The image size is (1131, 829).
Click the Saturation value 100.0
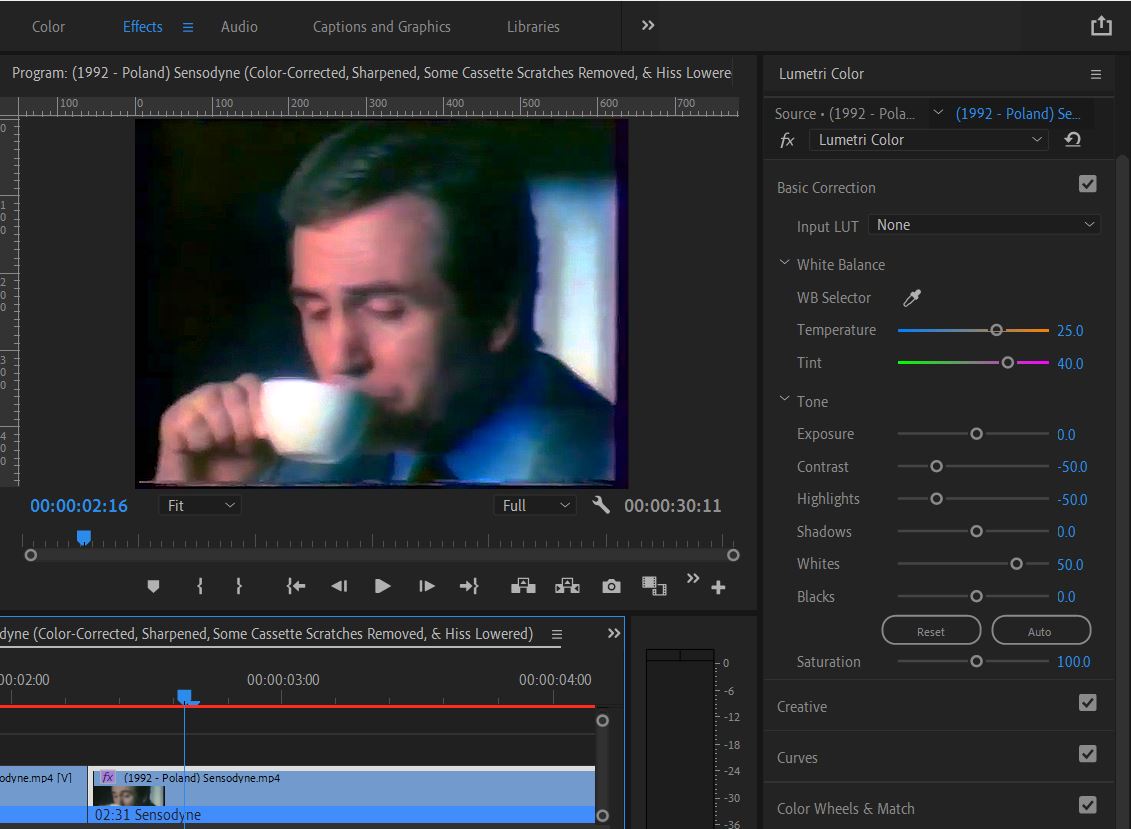[x=1073, y=662]
